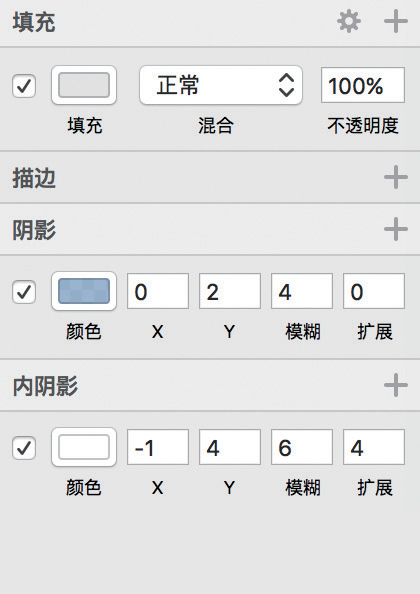The height and width of the screenshot is (594, 420).
Task: Click the 描边 section header
Action: [x=34, y=178]
